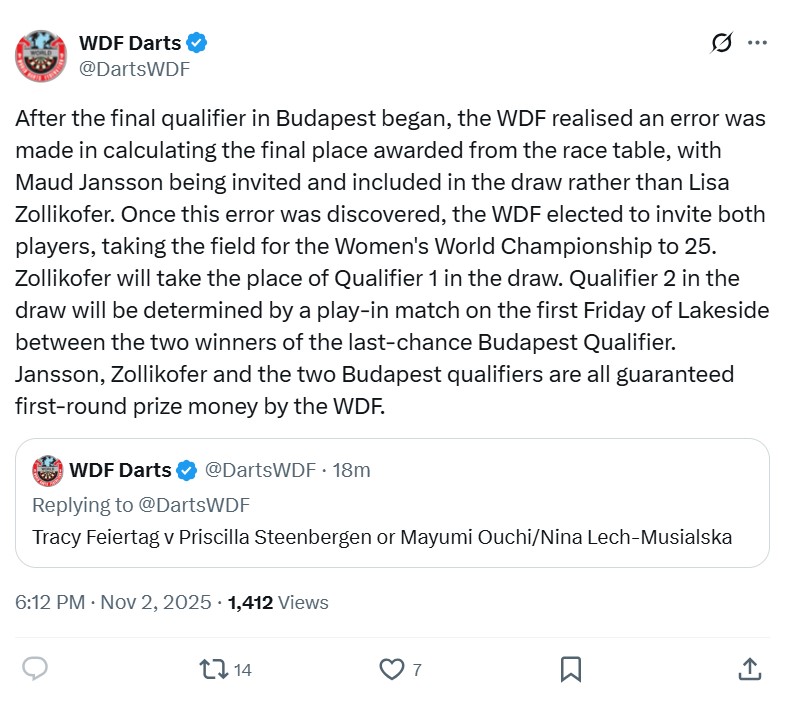Click the @DartsWDF handle under the author name

click(x=134, y=69)
